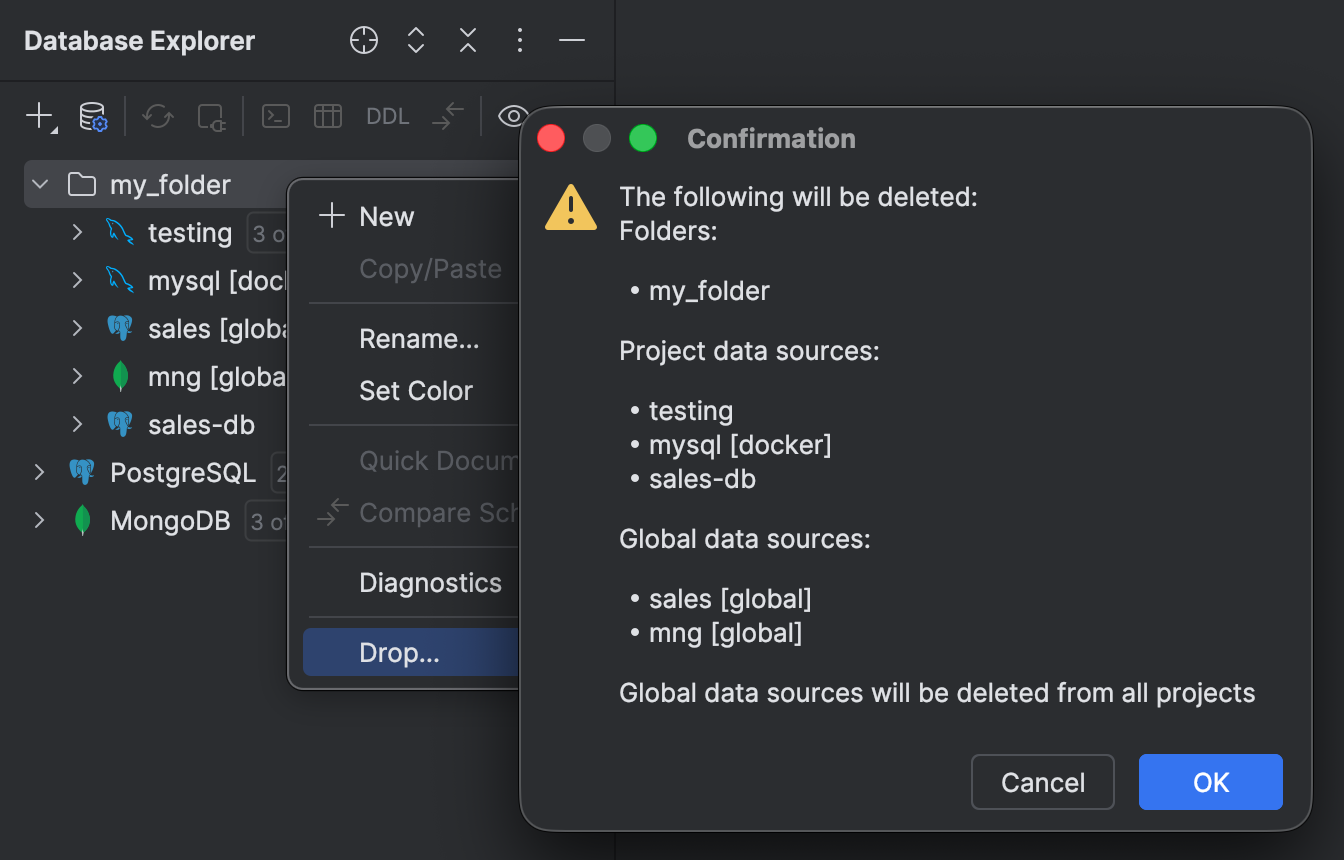
Task: Collapse the my_folder tree node
Action: (40, 185)
